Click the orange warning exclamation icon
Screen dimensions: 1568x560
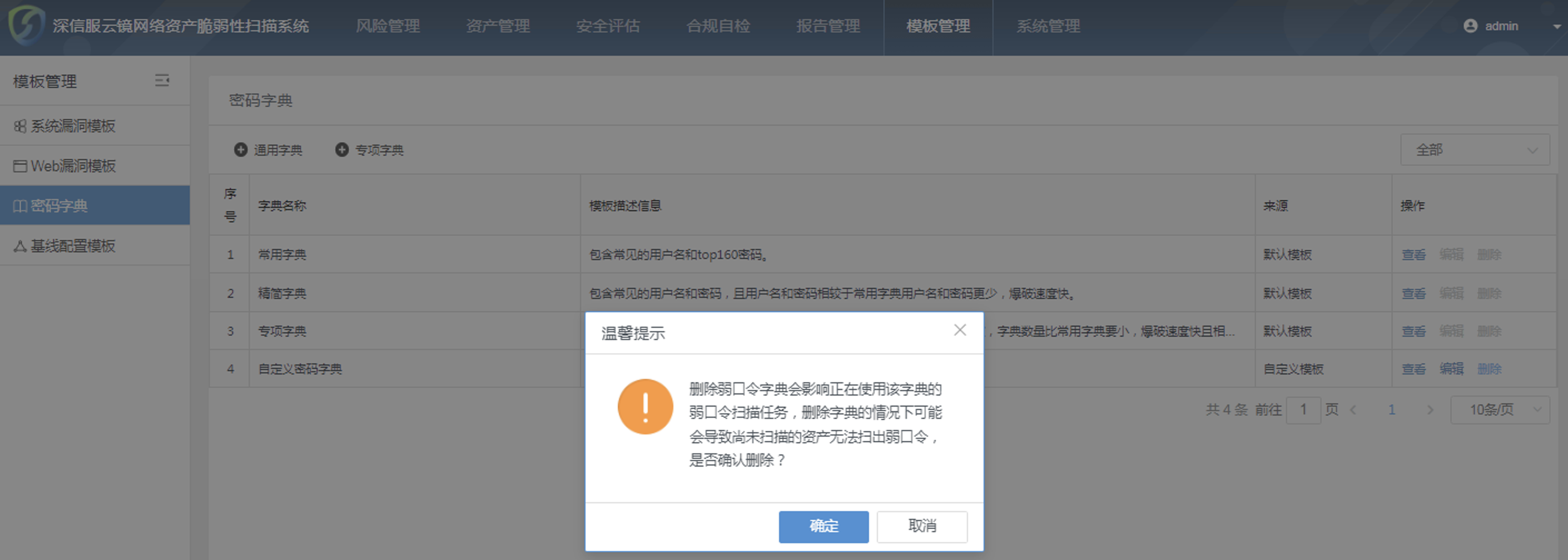pyautogui.click(x=645, y=407)
